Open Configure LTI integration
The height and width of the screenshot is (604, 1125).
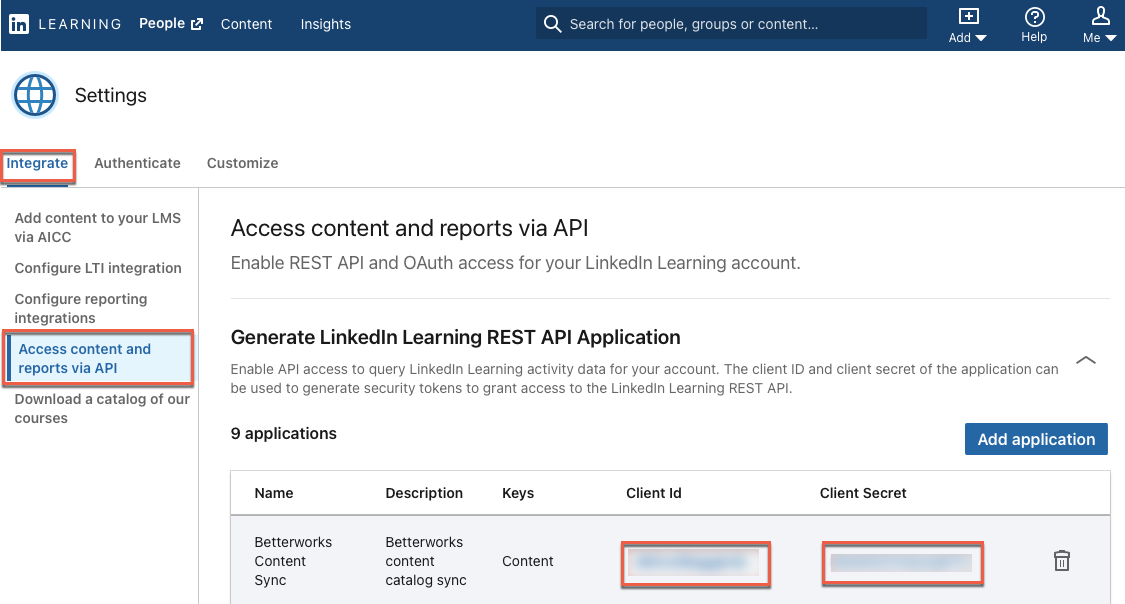[x=97, y=268]
